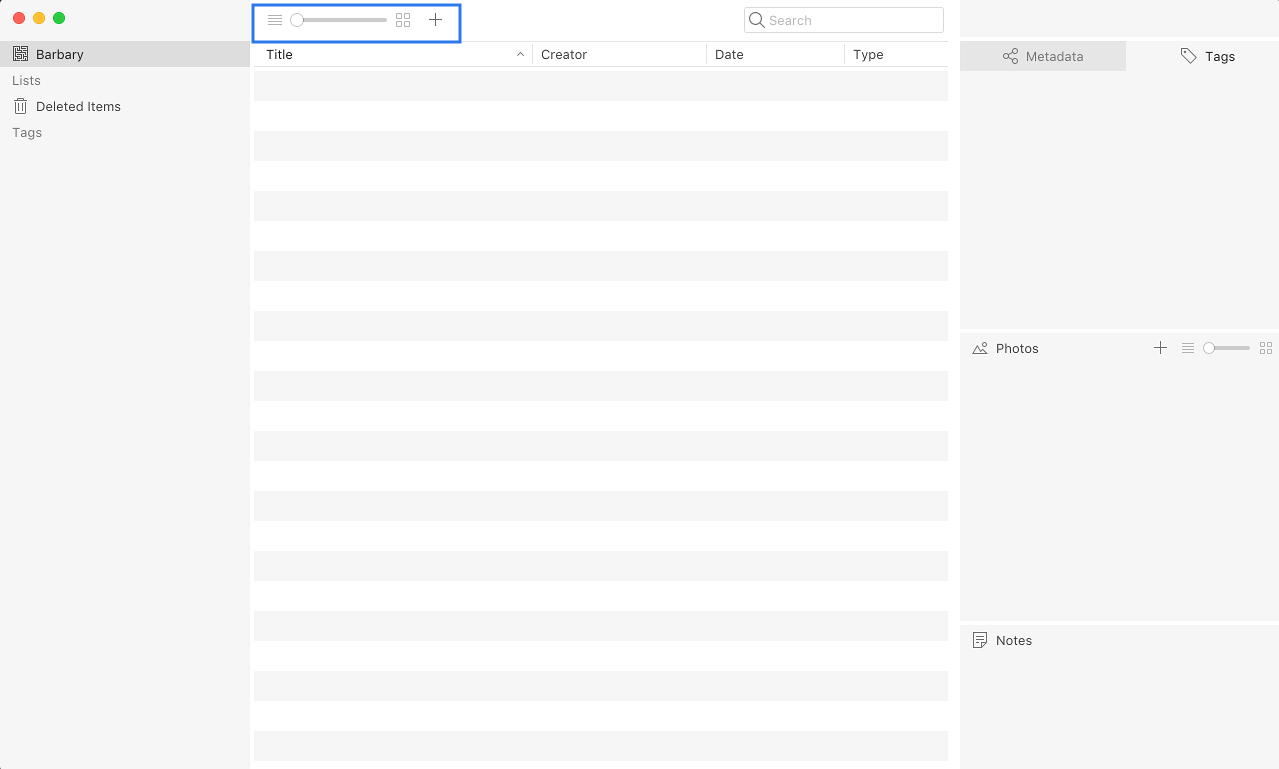1279x769 pixels.
Task: Show photos as list in Photos panel
Action: coord(1188,348)
